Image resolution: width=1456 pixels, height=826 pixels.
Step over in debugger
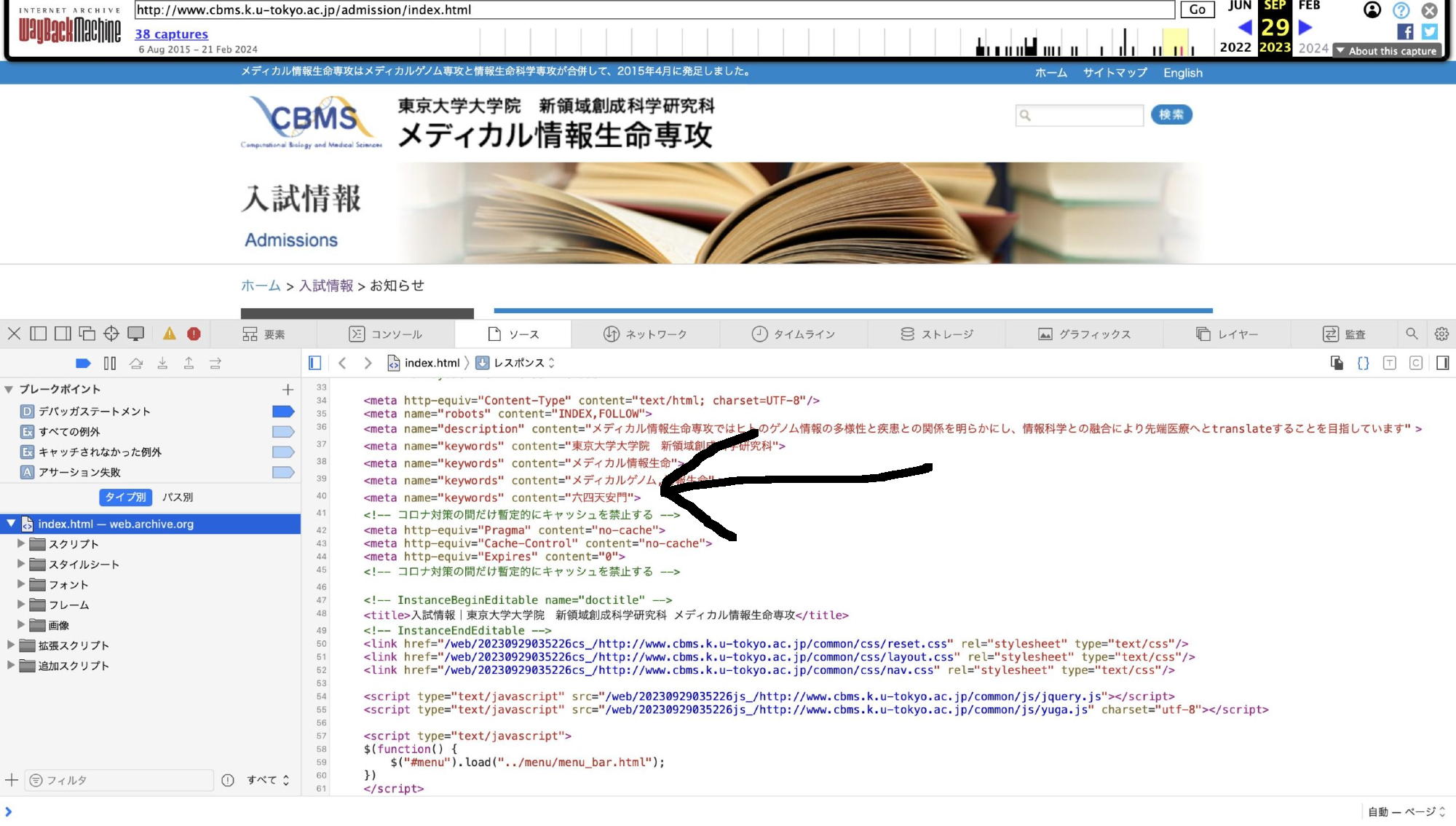click(136, 363)
